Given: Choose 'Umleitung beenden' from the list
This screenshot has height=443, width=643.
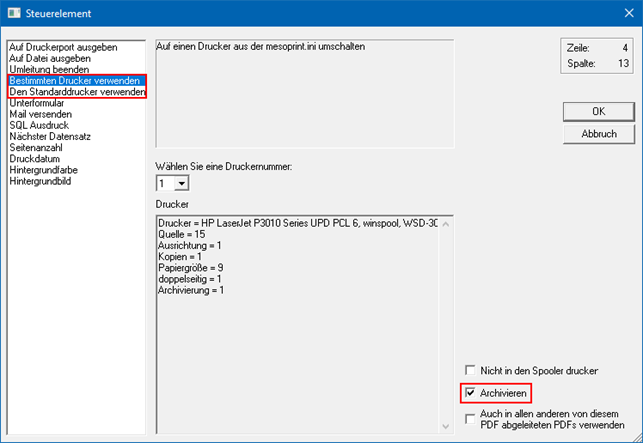Looking at the screenshot, I should pos(48,69).
